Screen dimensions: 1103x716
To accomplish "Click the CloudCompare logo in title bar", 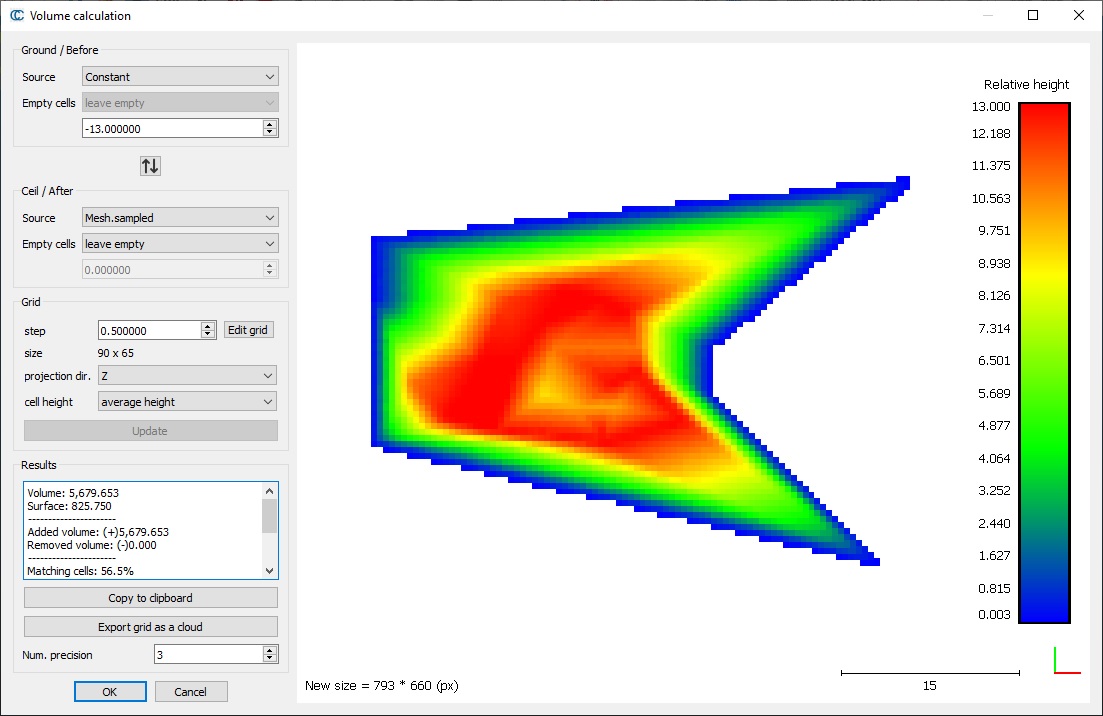I will [16, 15].
